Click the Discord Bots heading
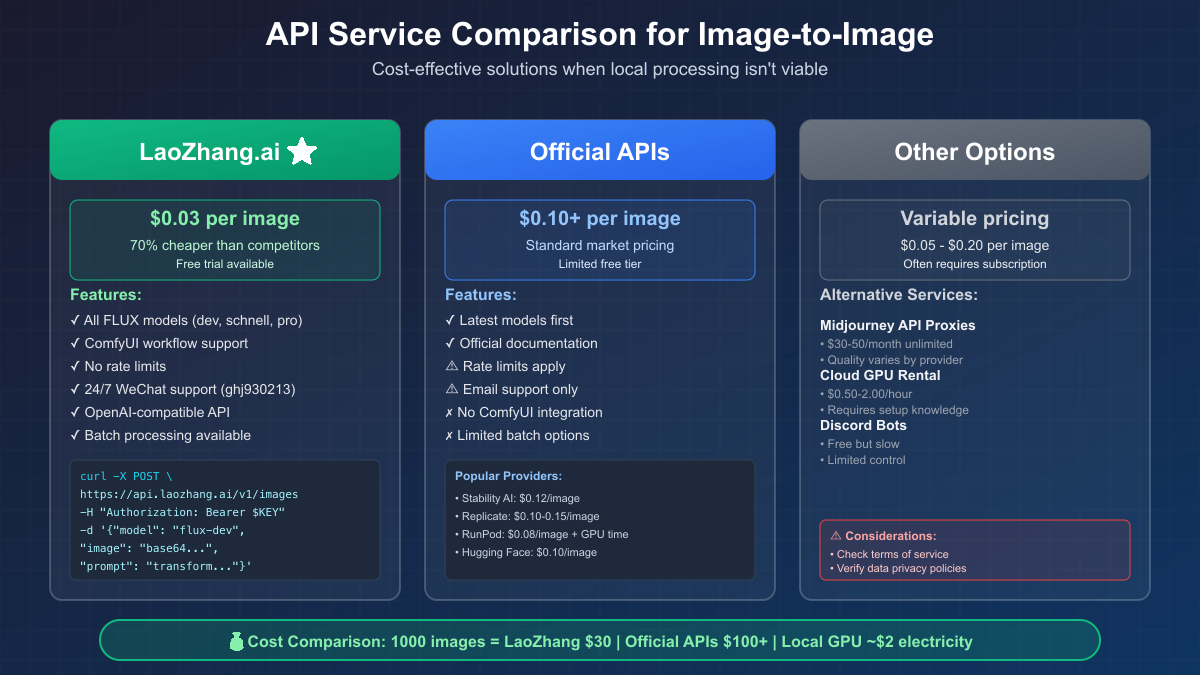Screen dimensions: 1200x675 [863, 425]
